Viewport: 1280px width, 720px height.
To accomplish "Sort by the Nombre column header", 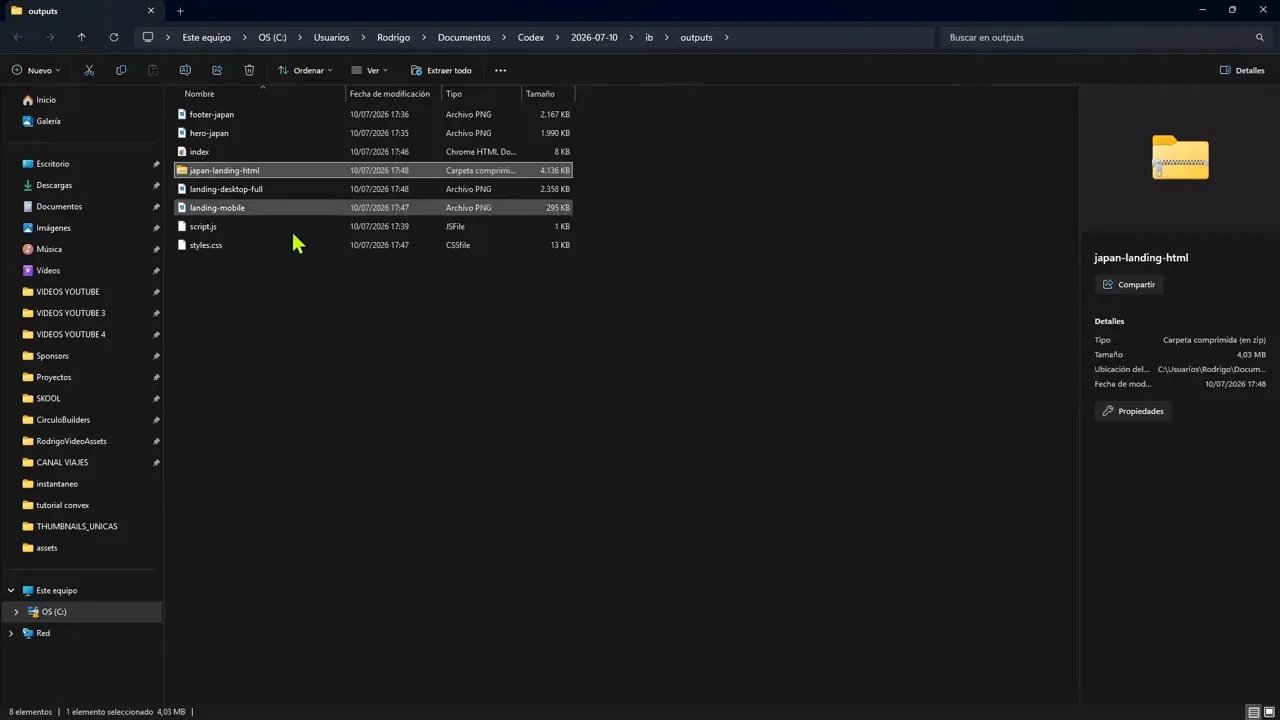I will click(x=260, y=93).
